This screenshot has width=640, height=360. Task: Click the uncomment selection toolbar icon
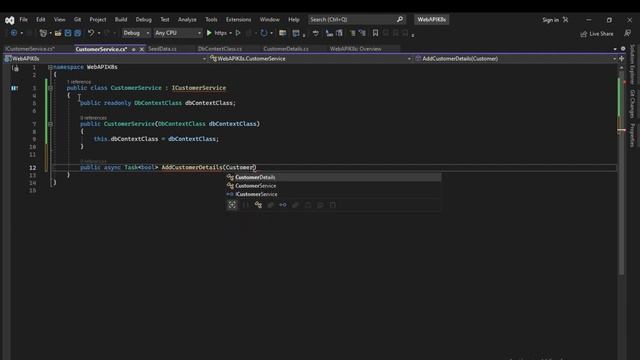point(362,33)
